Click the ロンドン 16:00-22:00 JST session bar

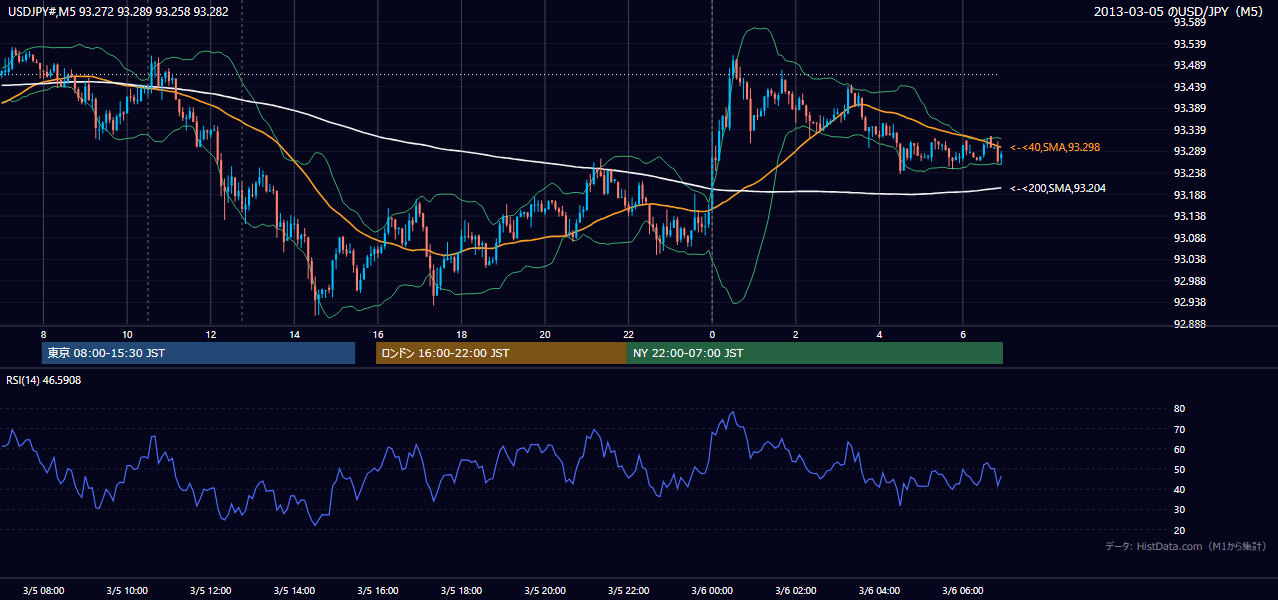501,353
